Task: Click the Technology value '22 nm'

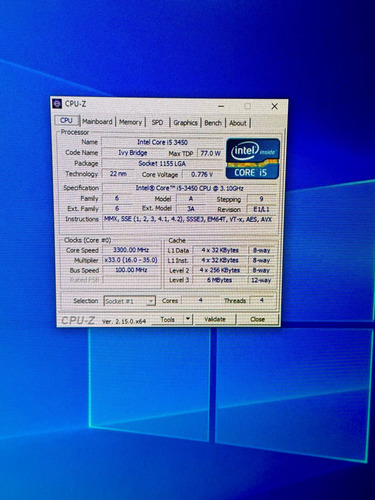Action: point(118,174)
